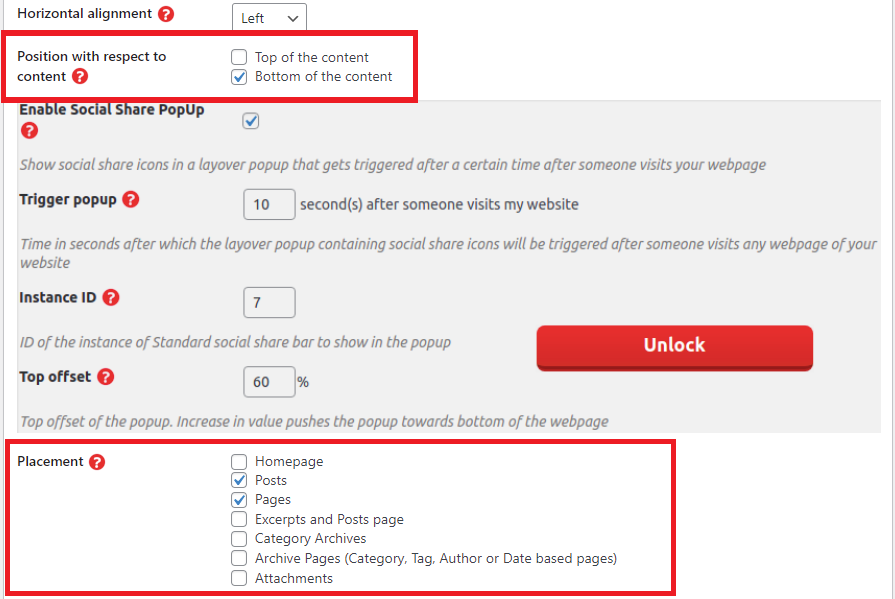Click help icon for Position with respect to content
This screenshot has width=895, height=599.
(80, 76)
